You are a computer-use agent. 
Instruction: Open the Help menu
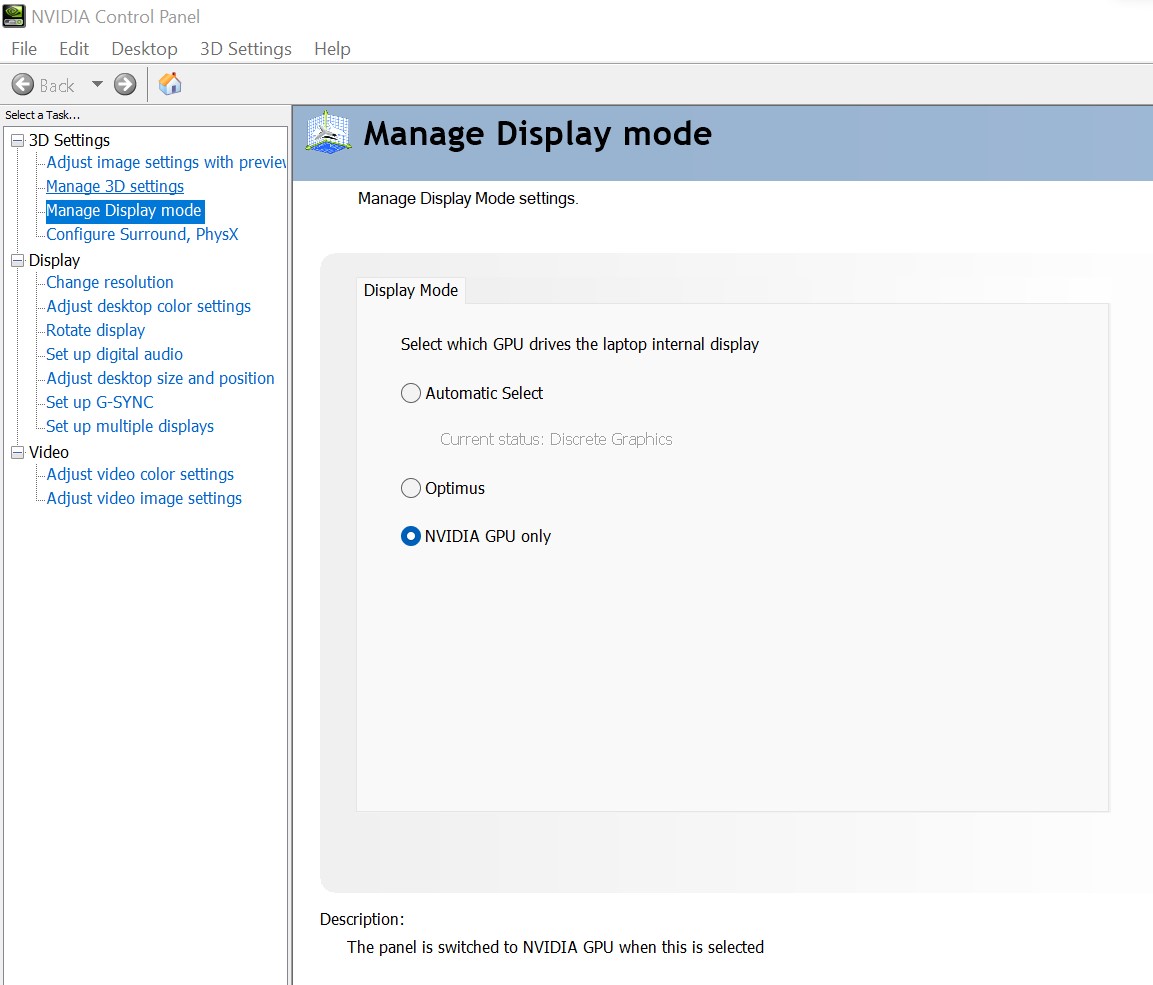[x=332, y=49]
